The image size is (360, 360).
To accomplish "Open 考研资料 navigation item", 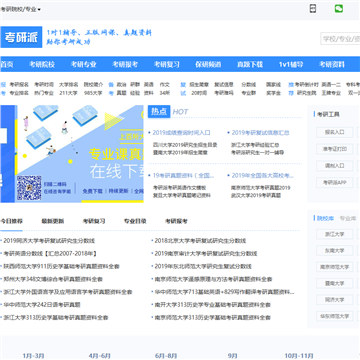I will click(332, 64).
